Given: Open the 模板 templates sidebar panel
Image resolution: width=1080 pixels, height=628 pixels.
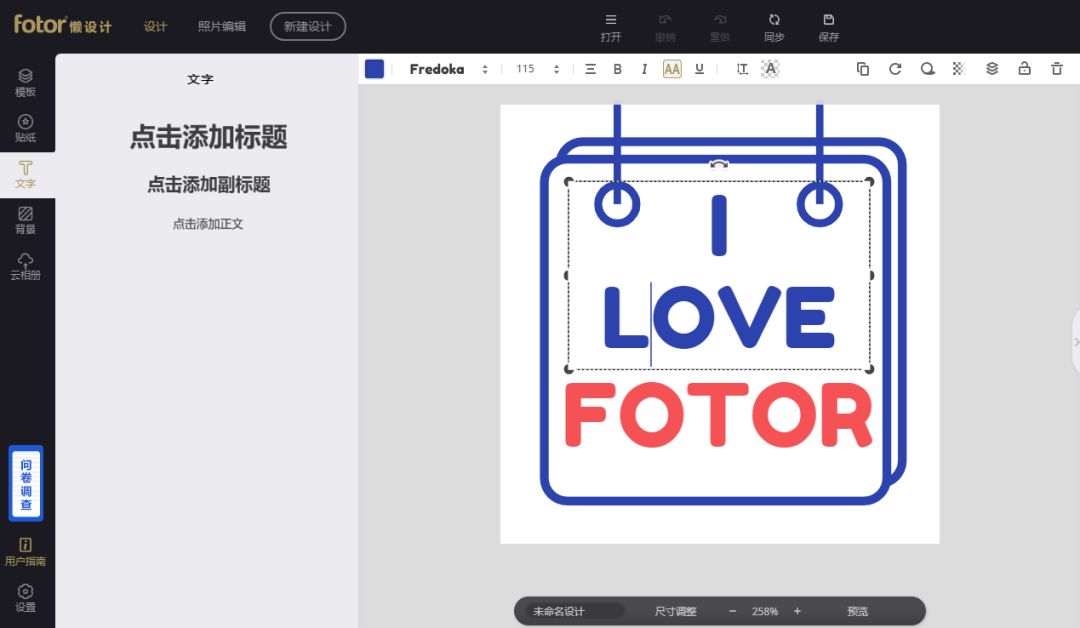Looking at the screenshot, I should click(25, 83).
